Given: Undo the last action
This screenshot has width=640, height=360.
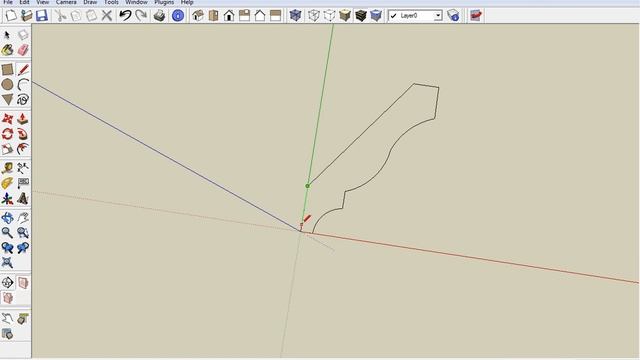Looking at the screenshot, I should pos(125,16).
